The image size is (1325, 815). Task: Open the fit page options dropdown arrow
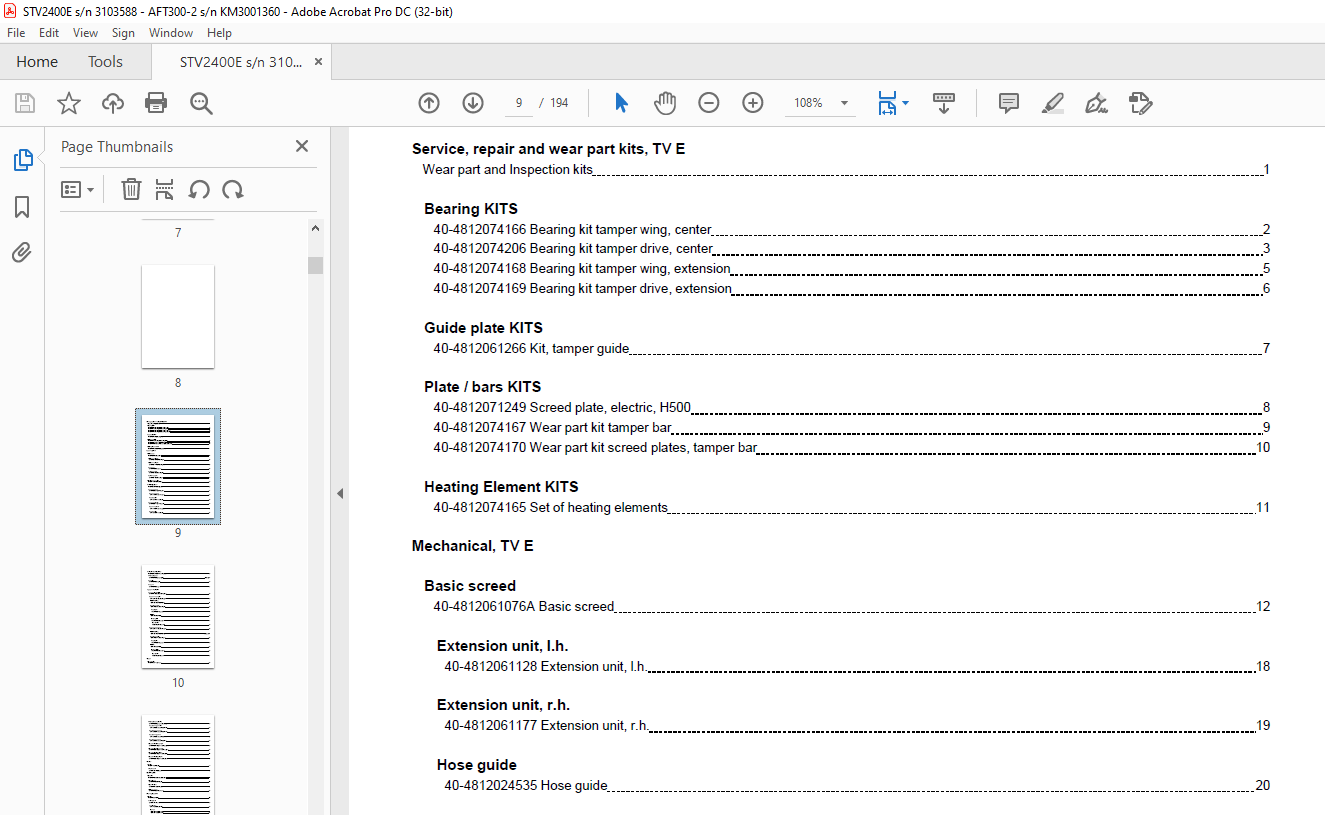[x=906, y=102]
